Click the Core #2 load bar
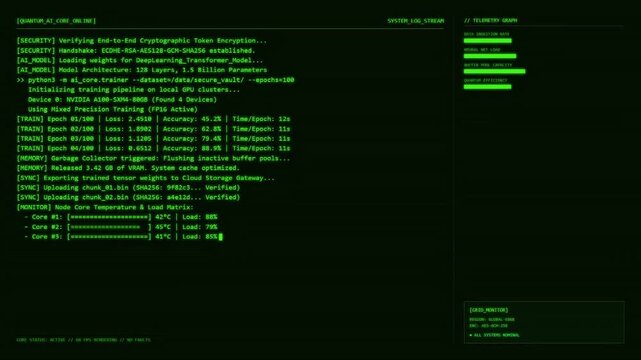The image size is (641, 360). point(109,227)
